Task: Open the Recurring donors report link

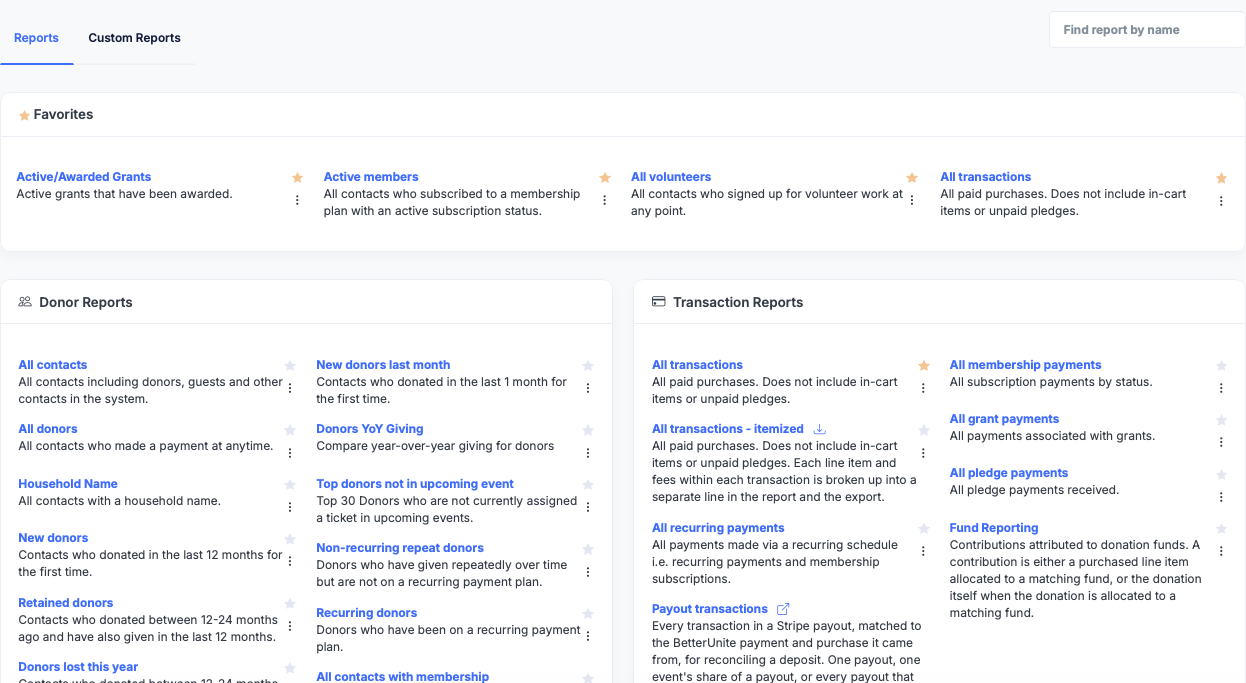Action: click(x=367, y=613)
